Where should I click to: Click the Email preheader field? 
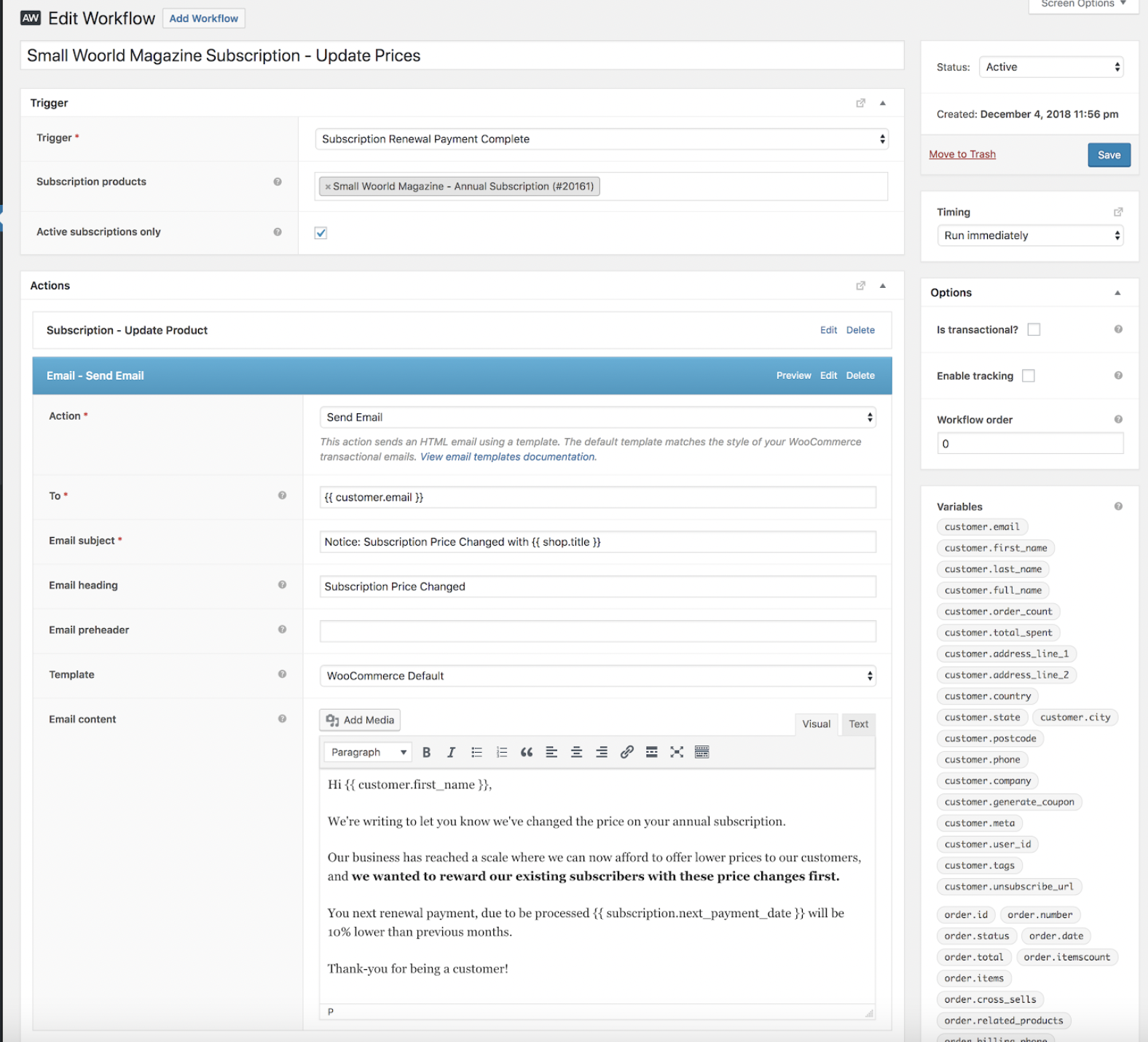[x=598, y=631]
